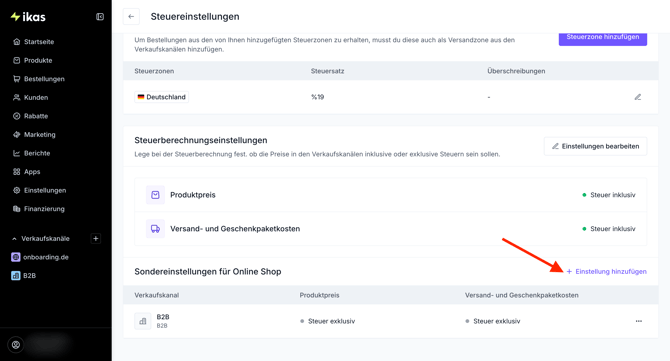Click the Steuerzone hinzufügen button
670x361 pixels.
pyautogui.click(x=602, y=38)
